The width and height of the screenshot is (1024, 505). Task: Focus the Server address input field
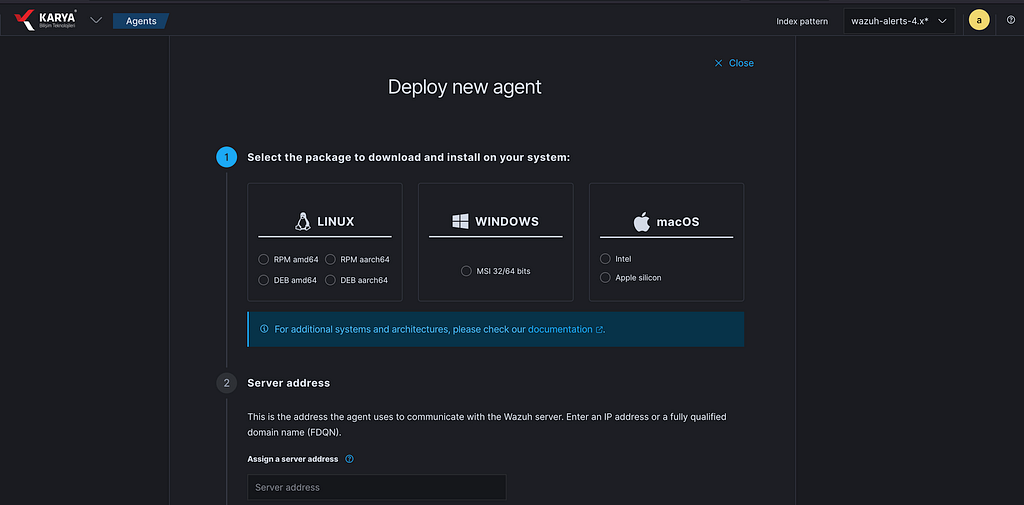[377, 487]
